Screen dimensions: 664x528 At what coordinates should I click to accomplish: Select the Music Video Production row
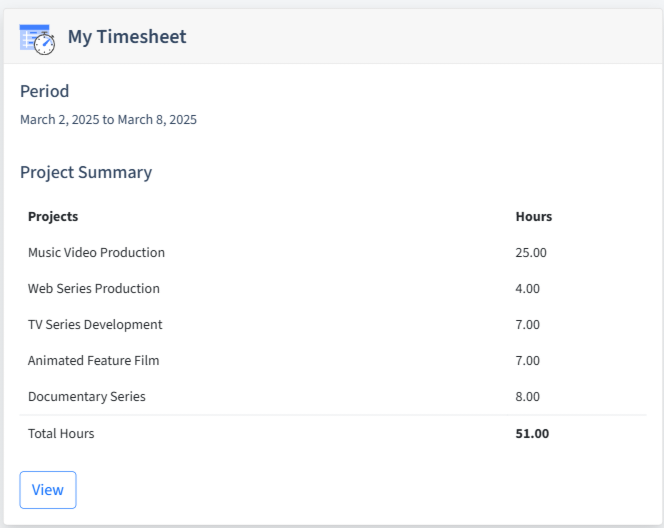(333, 253)
